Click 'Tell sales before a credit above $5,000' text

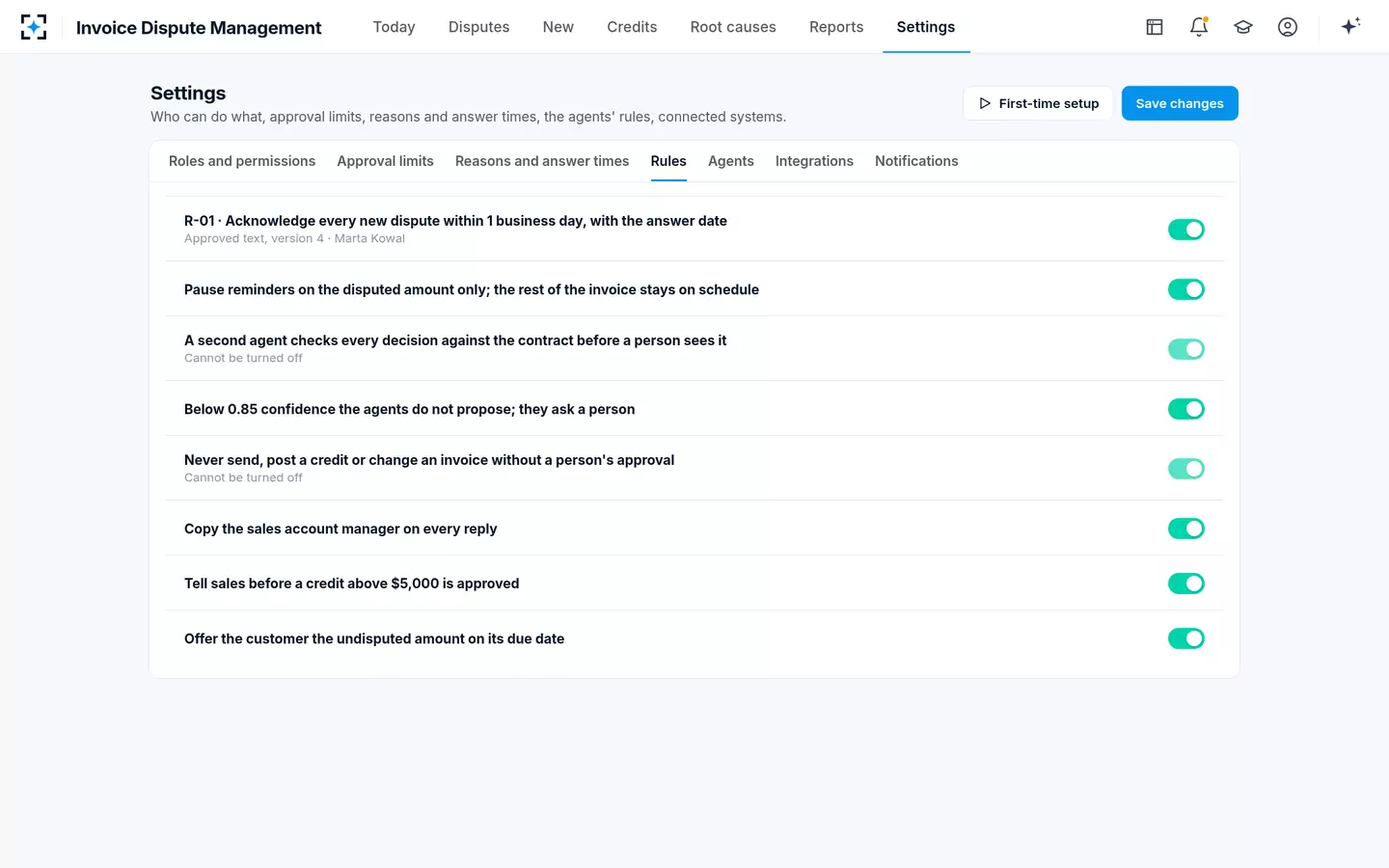click(351, 583)
